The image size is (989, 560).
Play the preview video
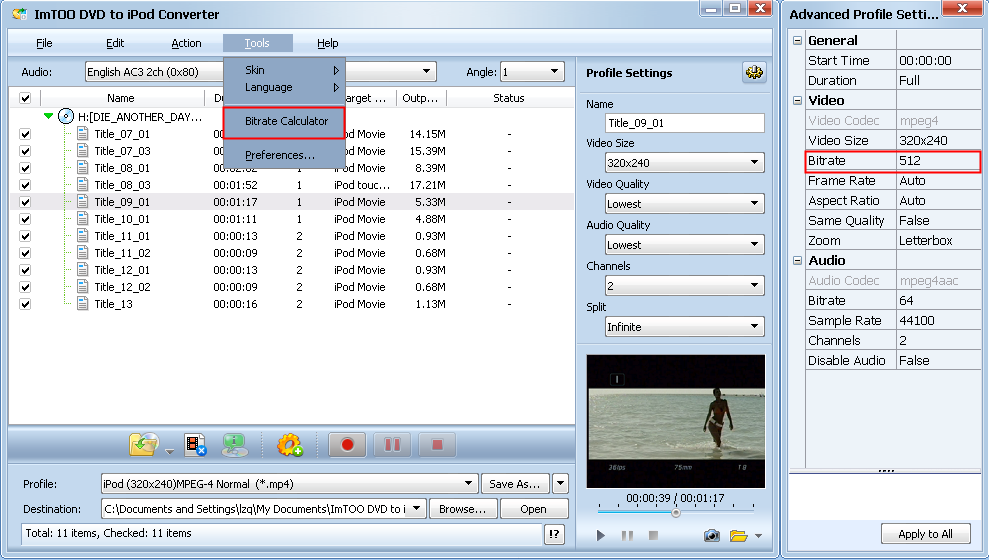coord(600,535)
